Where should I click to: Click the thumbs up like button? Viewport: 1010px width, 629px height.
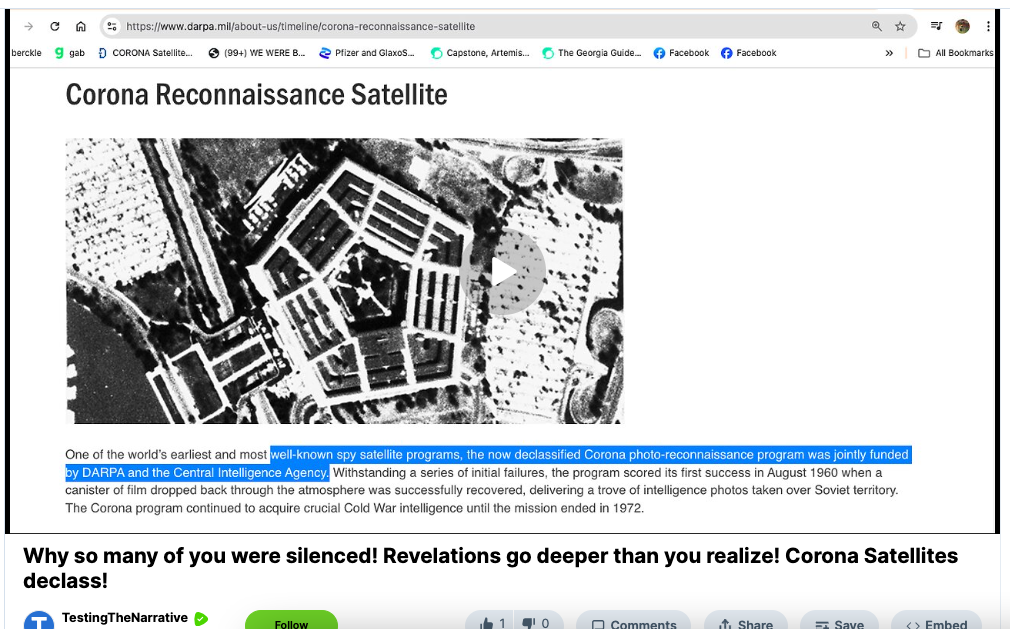coord(491,622)
